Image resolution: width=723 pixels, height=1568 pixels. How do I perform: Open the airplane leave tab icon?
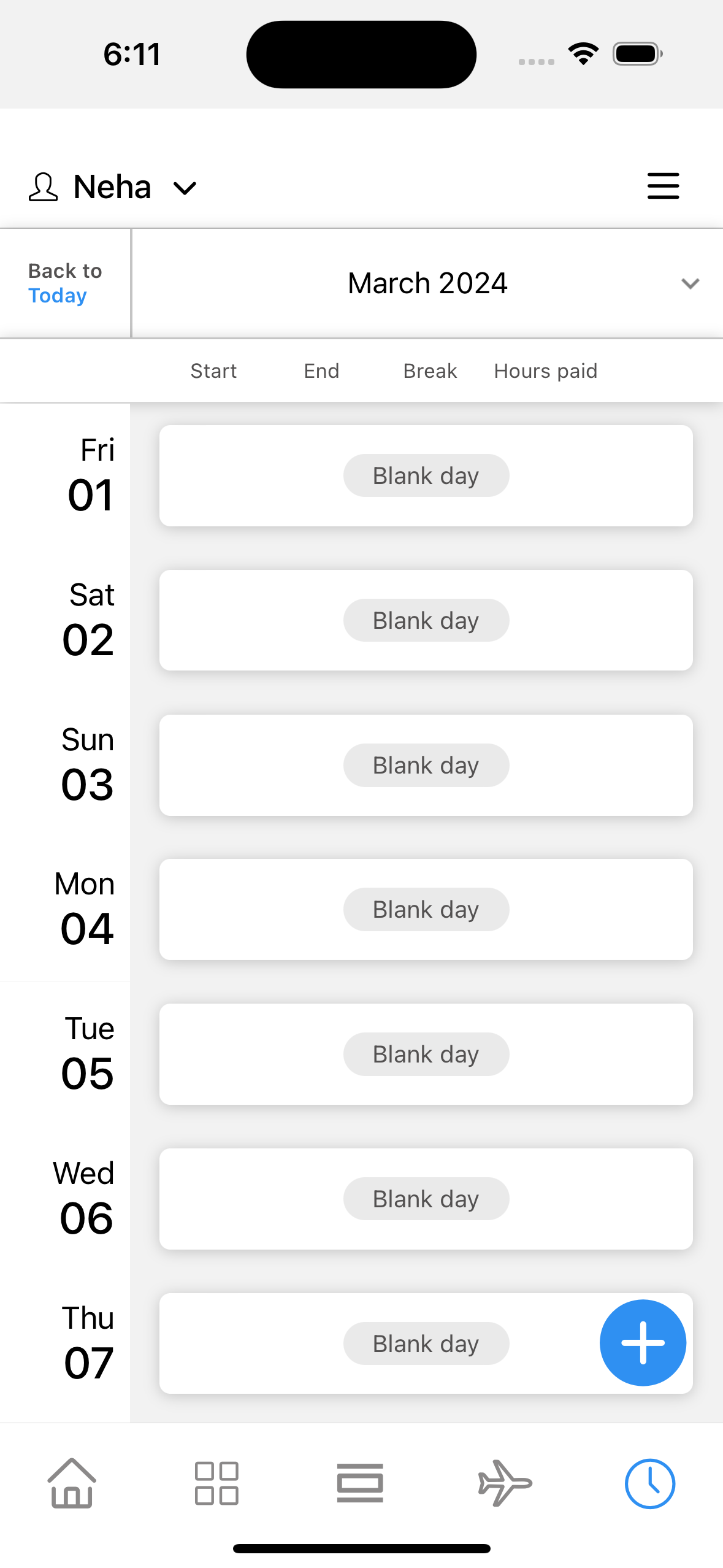coord(505,1483)
